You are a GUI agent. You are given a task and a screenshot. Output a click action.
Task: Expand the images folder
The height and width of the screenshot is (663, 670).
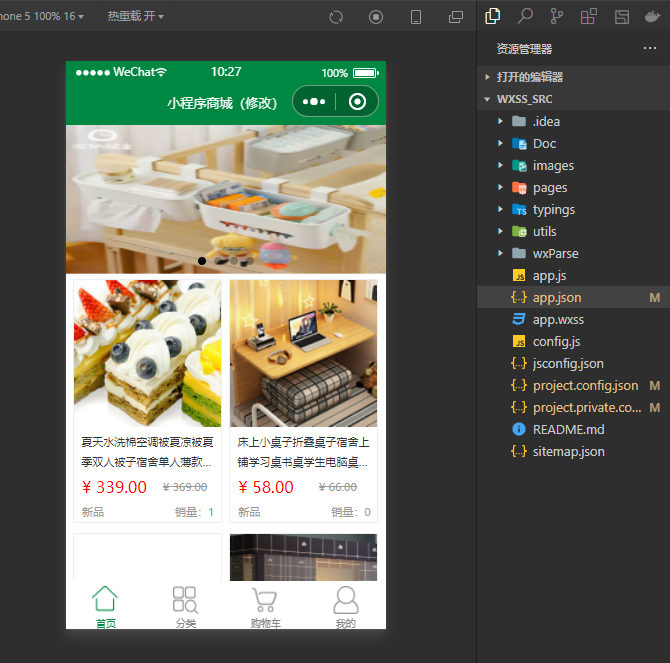(573, 165)
